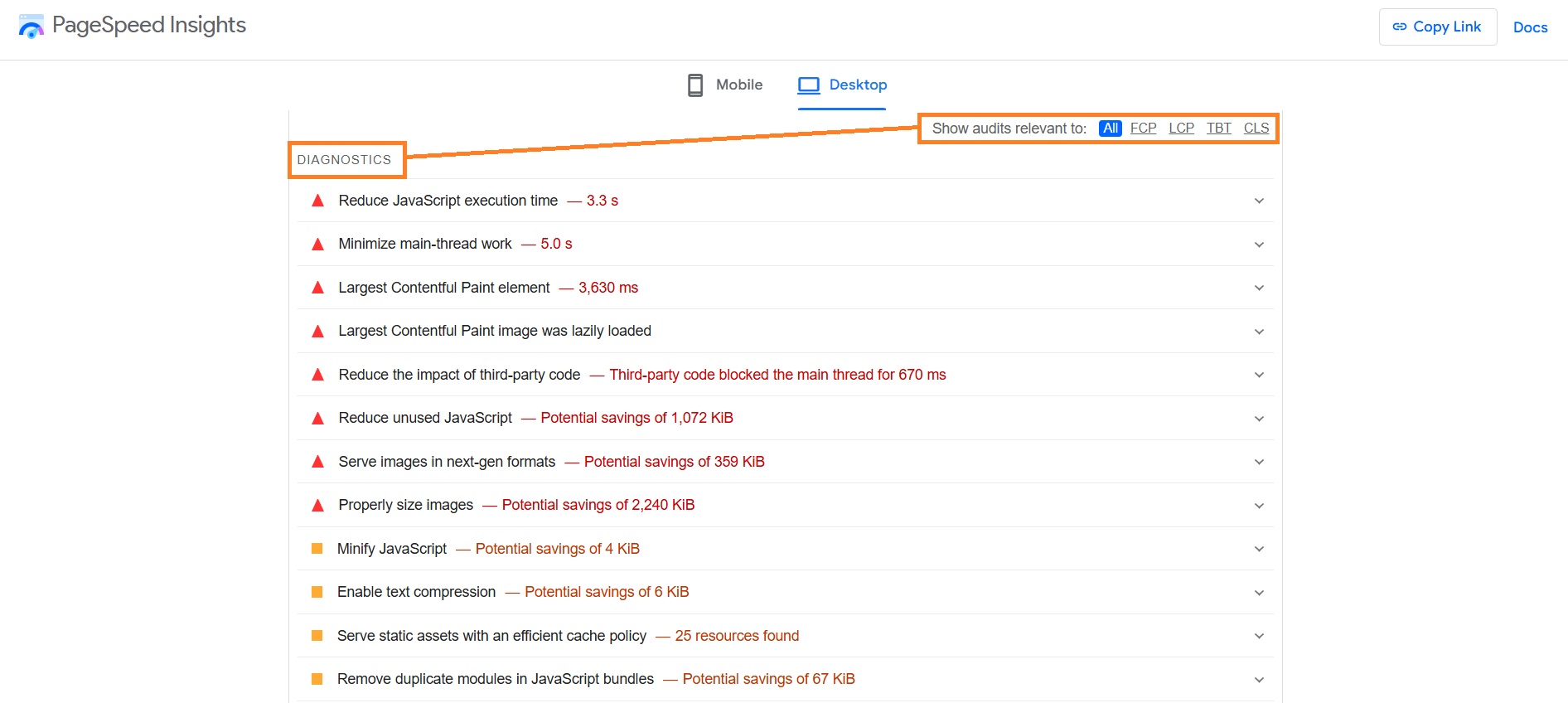Click 'Largest Contentful Paint element' text
1568x703 pixels.
pyautogui.click(x=444, y=288)
